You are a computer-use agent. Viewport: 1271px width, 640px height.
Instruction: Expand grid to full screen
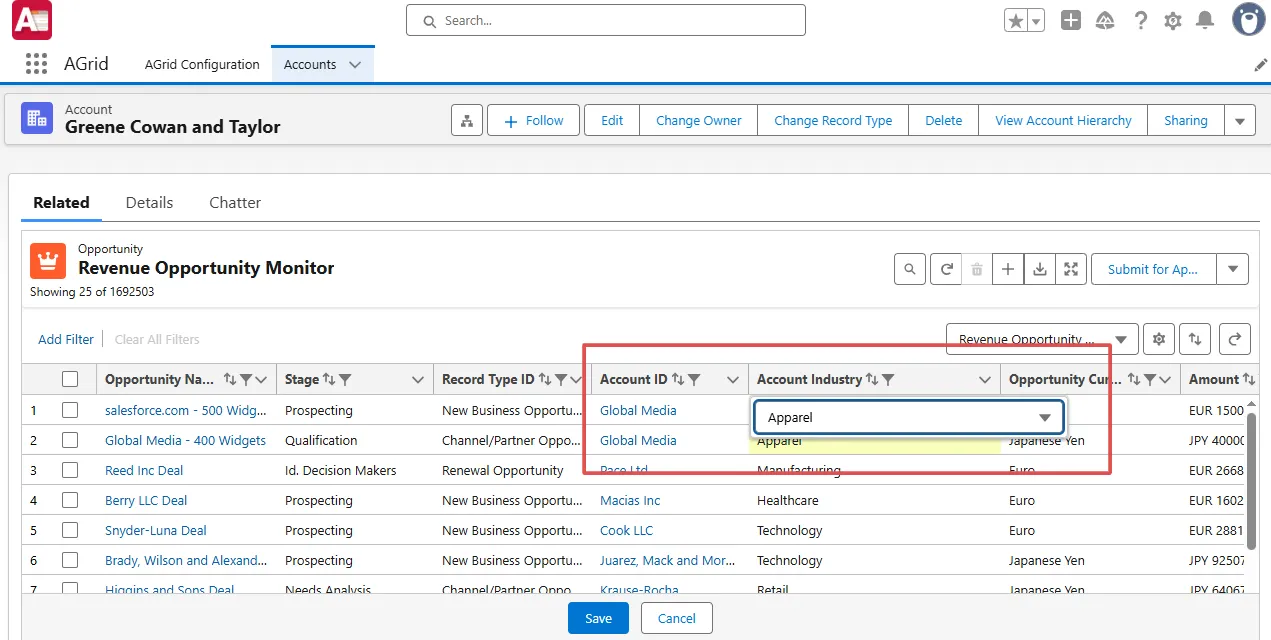(1071, 269)
